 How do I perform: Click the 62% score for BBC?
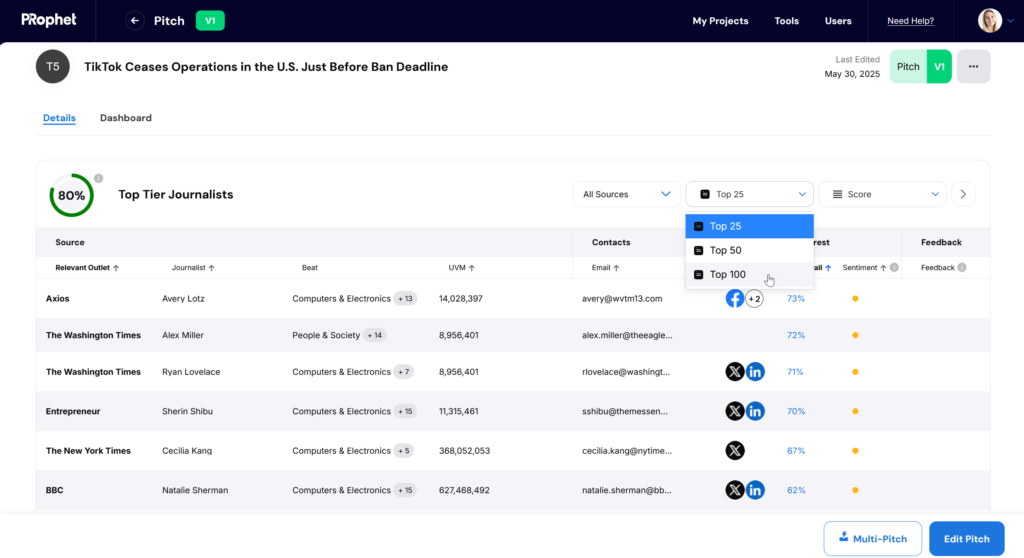[x=795, y=490]
